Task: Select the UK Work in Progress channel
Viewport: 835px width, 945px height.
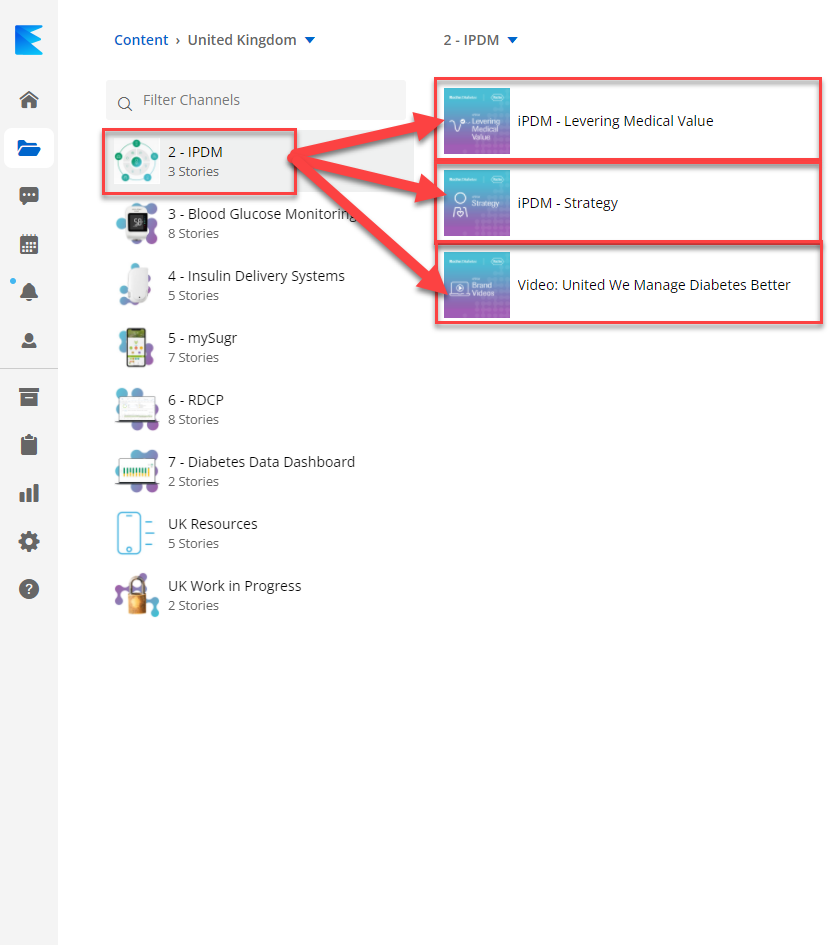Action: (260, 595)
